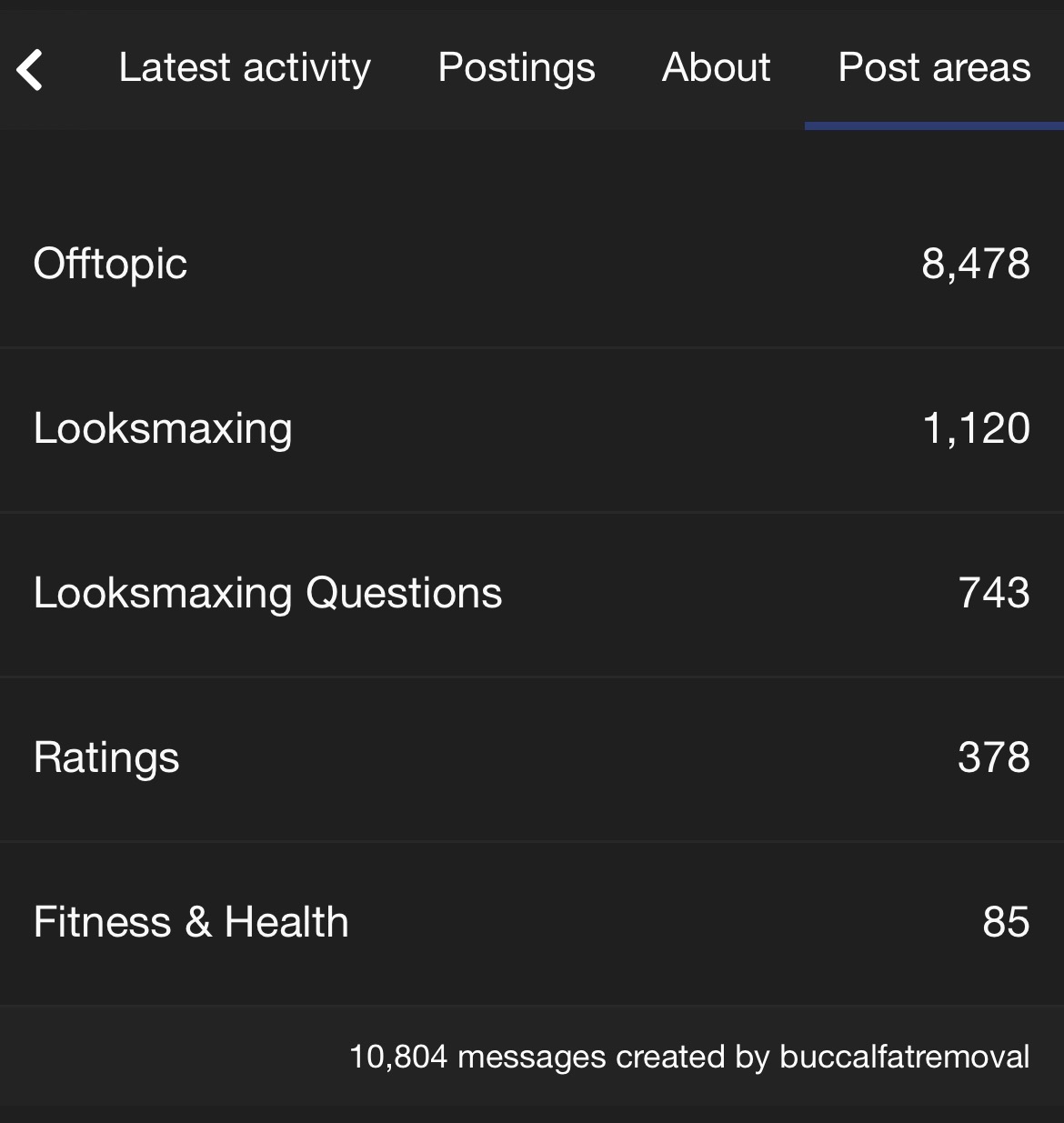
Task: Click the 743 Looksmaxing Questions count
Action: pyautogui.click(x=994, y=593)
